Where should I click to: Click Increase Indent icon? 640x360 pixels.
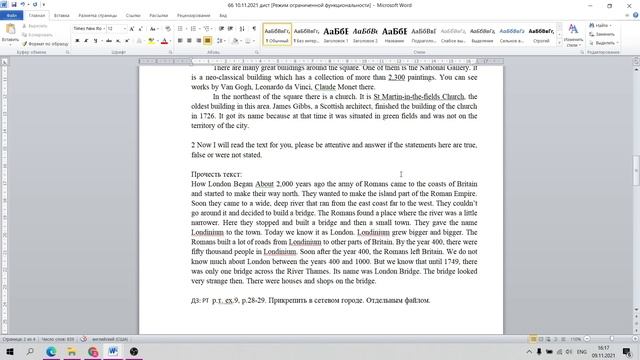tap(230, 29)
